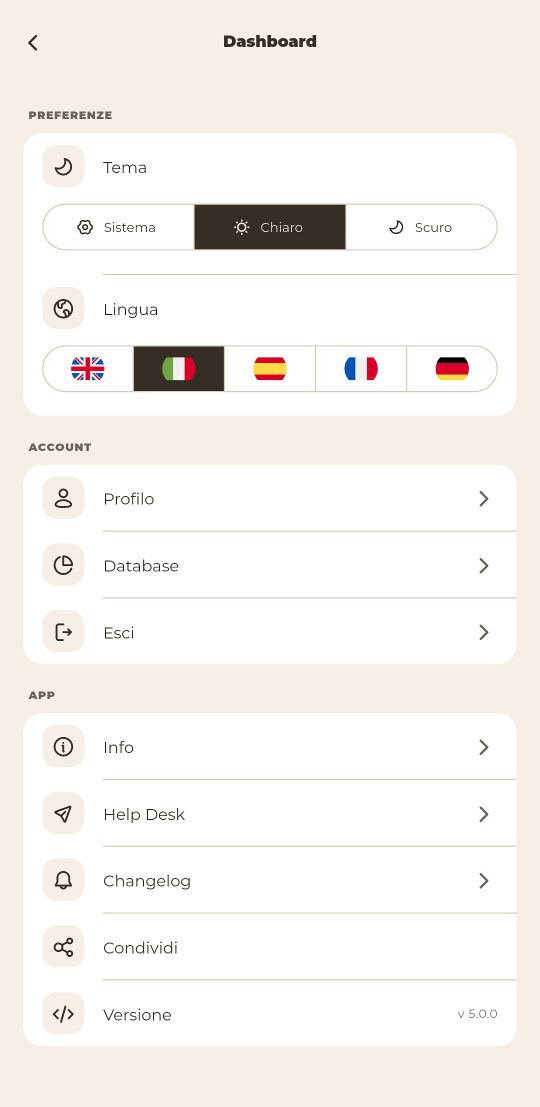Viewport: 540px width, 1107px height.
Task: Open Profilo via its chevron arrow
Action: [484, 499]
